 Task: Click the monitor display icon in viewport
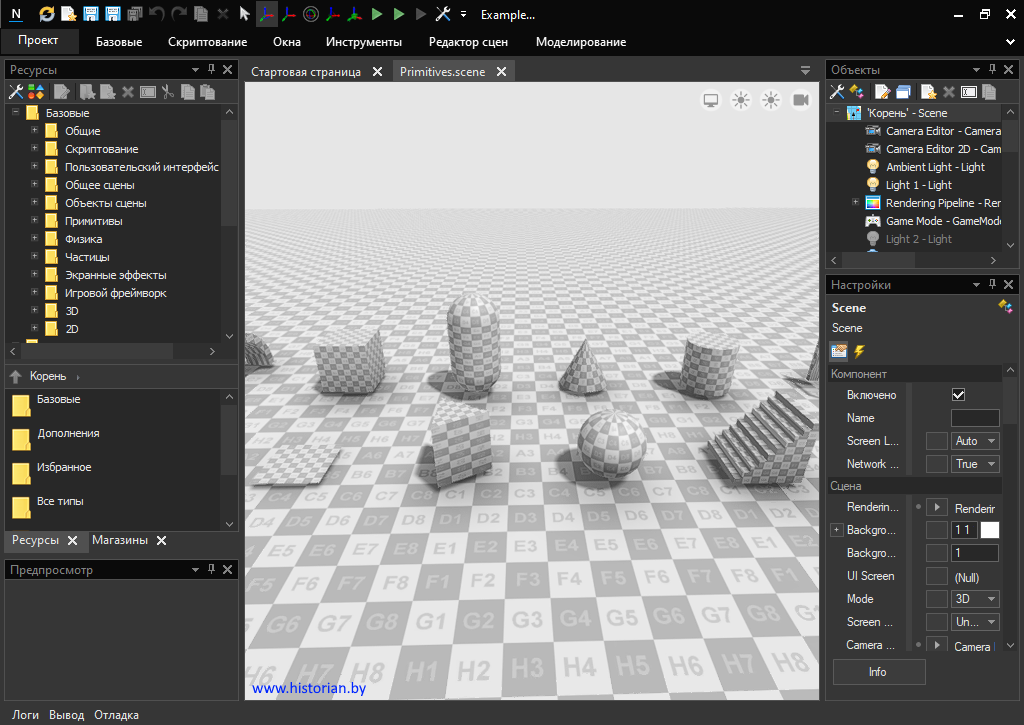coord(711,100)
